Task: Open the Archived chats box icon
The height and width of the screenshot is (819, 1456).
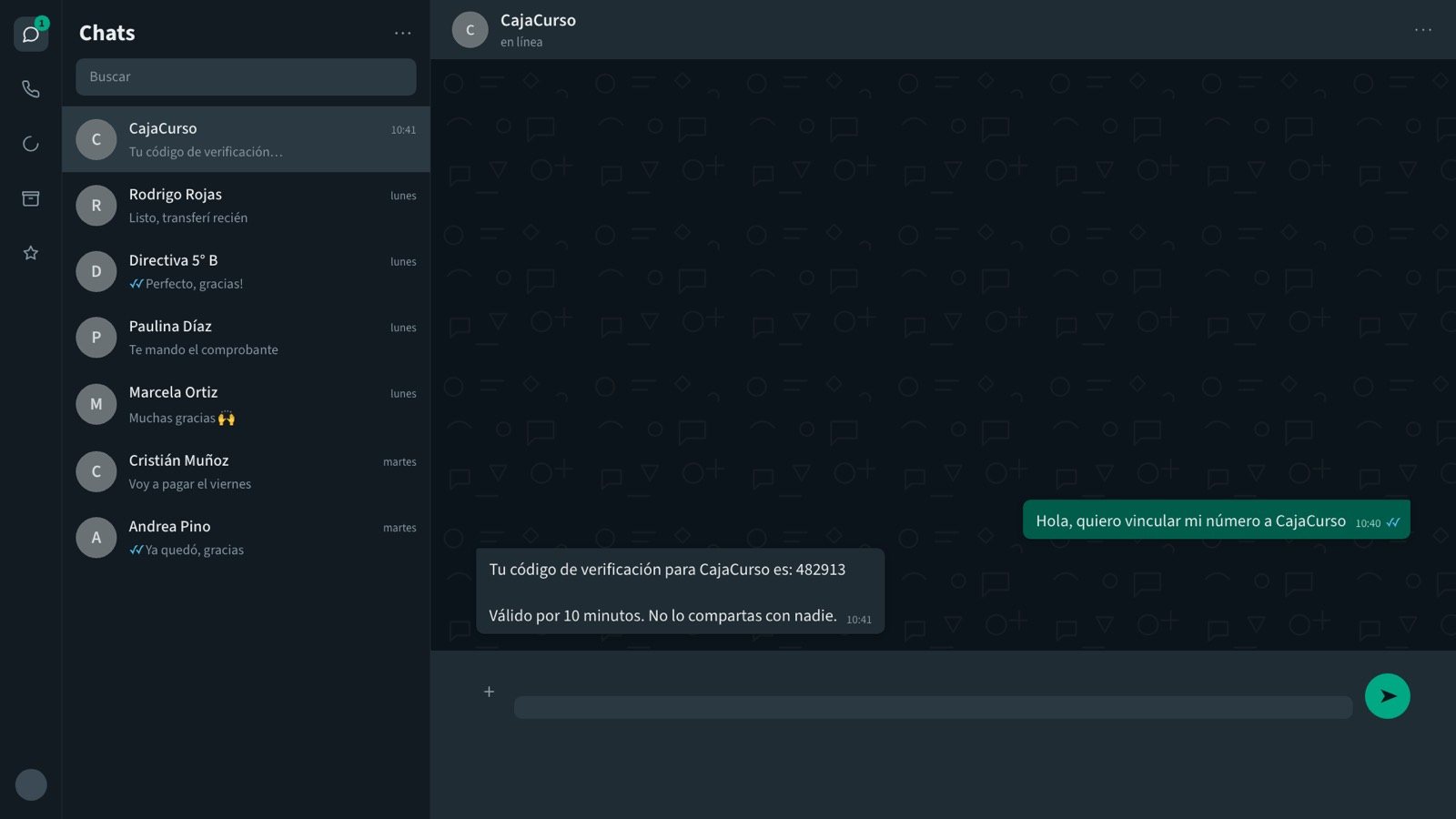Action: tap(31, 198)
